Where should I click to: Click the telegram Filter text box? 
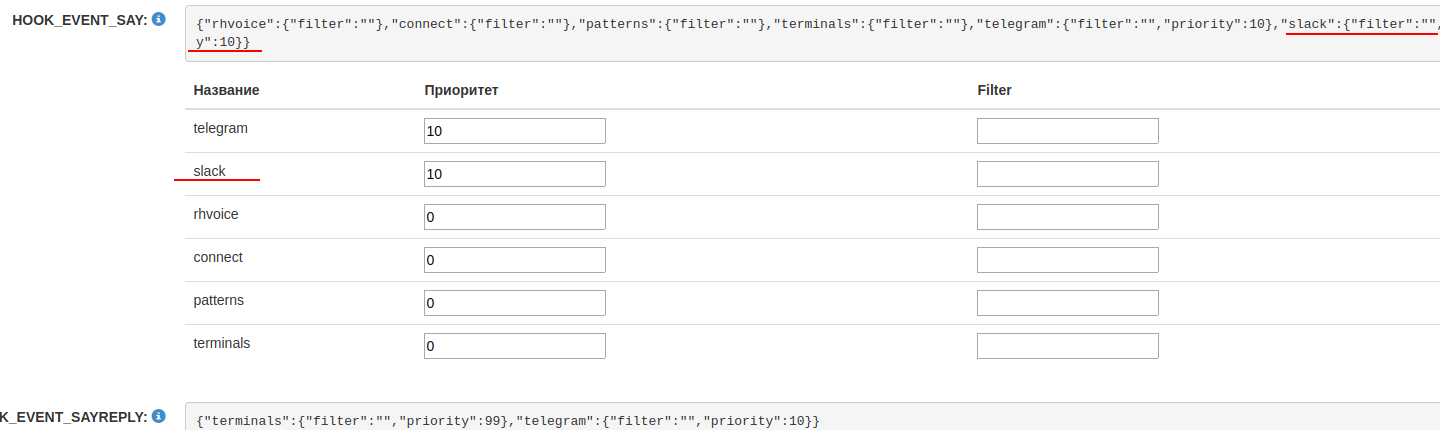1067,131
